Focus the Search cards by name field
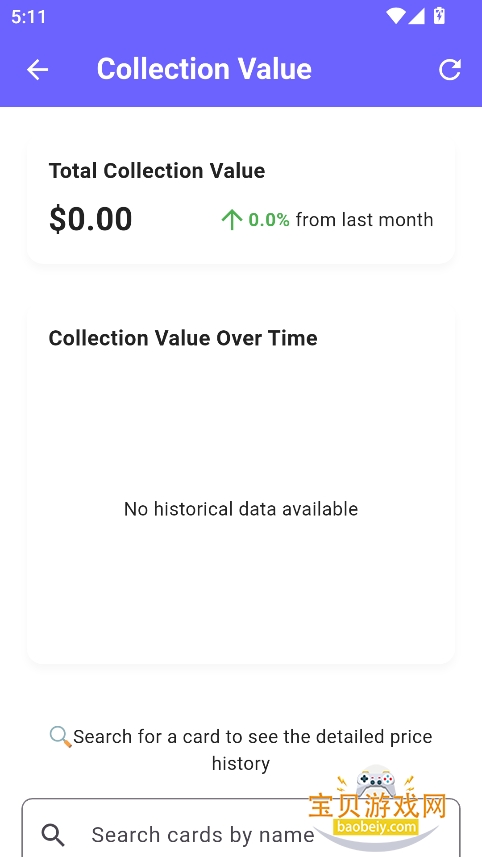The width and height of the screenshot is (482, 857). pyautogui.click(x=241, y=827)
